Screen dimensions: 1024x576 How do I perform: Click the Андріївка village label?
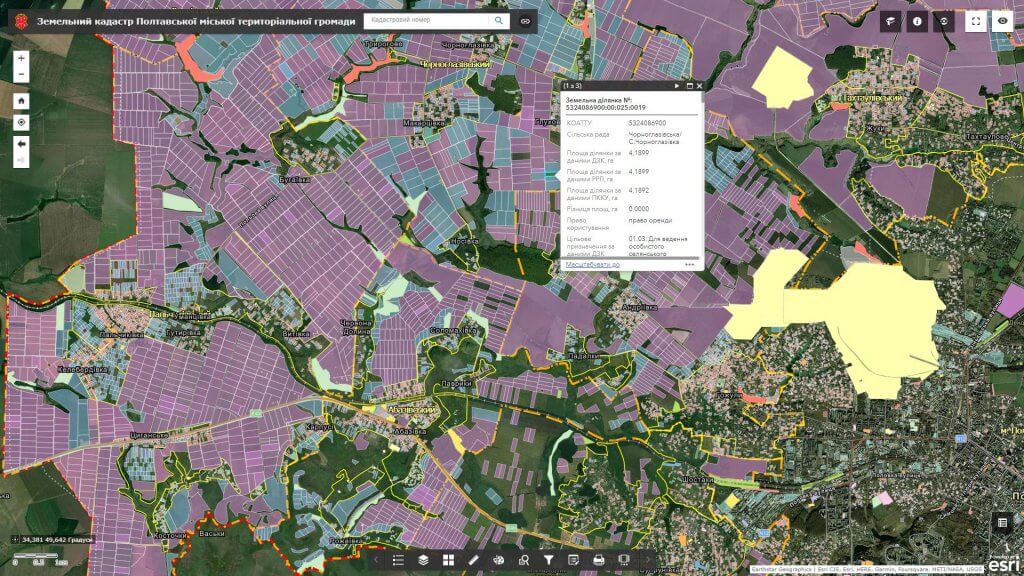coord(639,307)
